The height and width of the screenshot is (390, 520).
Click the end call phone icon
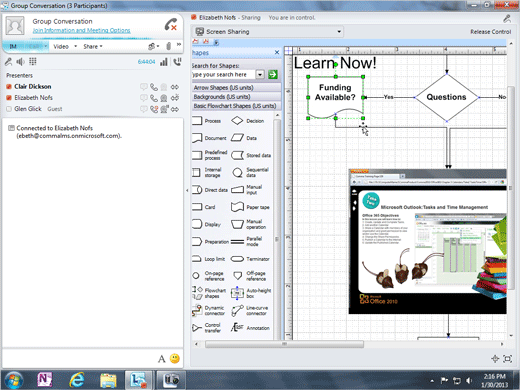click(x=171, y=25)
